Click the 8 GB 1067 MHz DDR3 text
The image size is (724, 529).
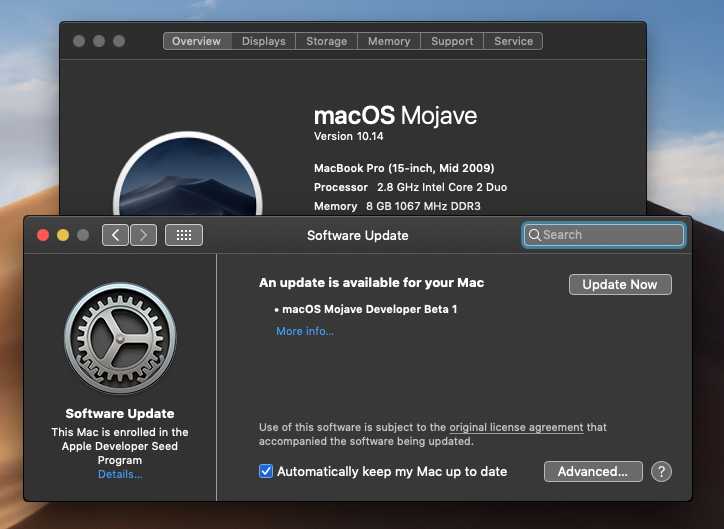click(x=423, y=206)
